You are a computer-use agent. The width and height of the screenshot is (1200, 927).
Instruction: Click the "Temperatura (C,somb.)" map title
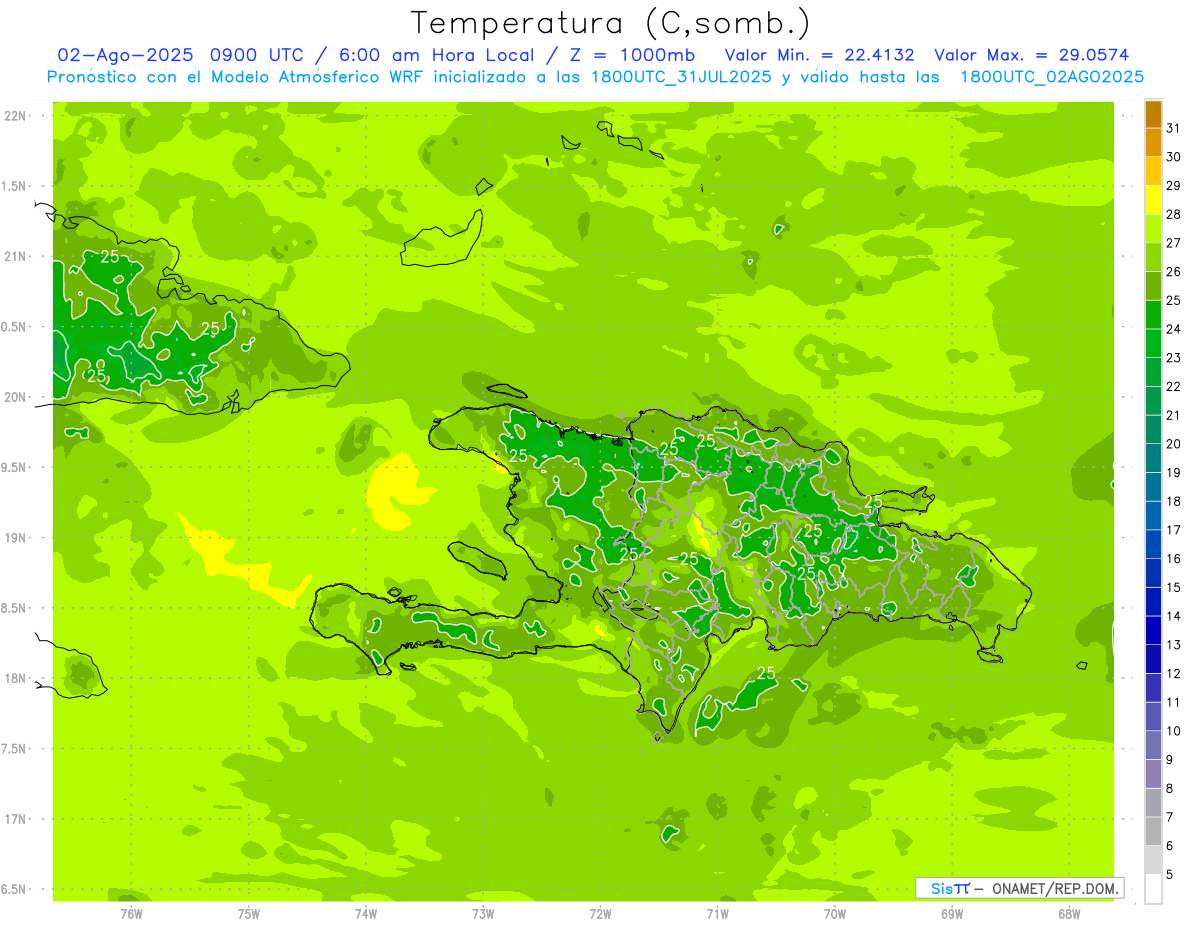610,24
